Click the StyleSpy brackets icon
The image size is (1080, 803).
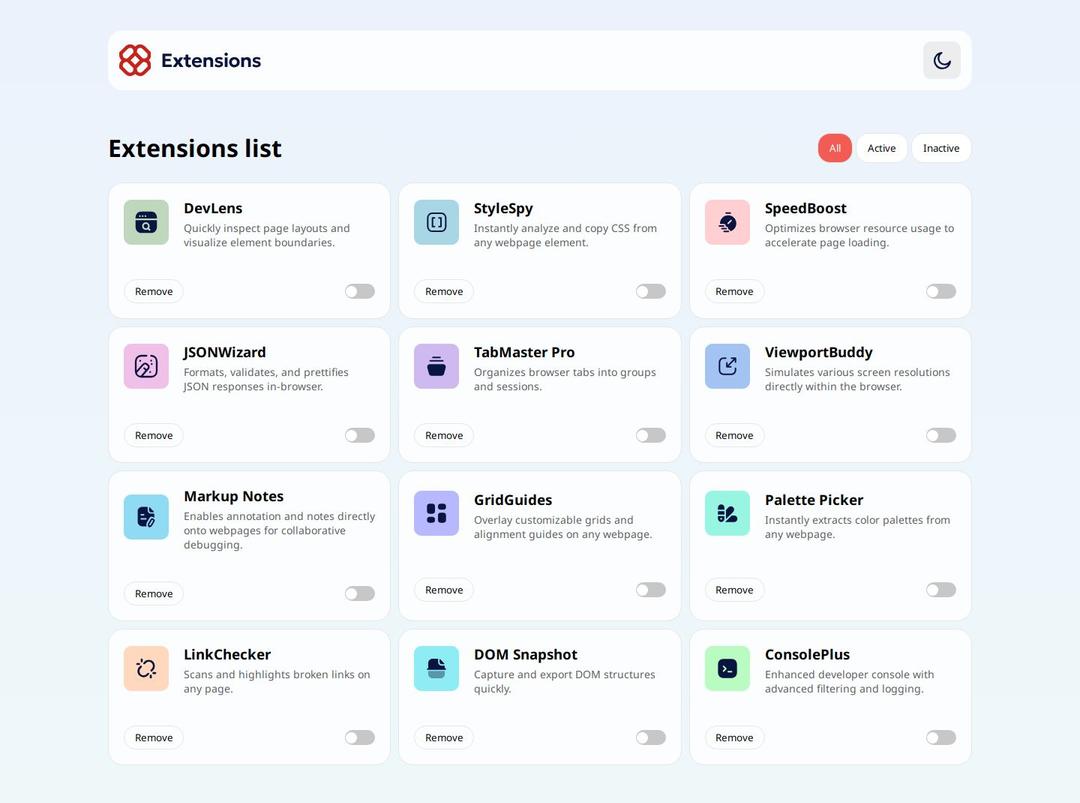[x=436, y=222]
